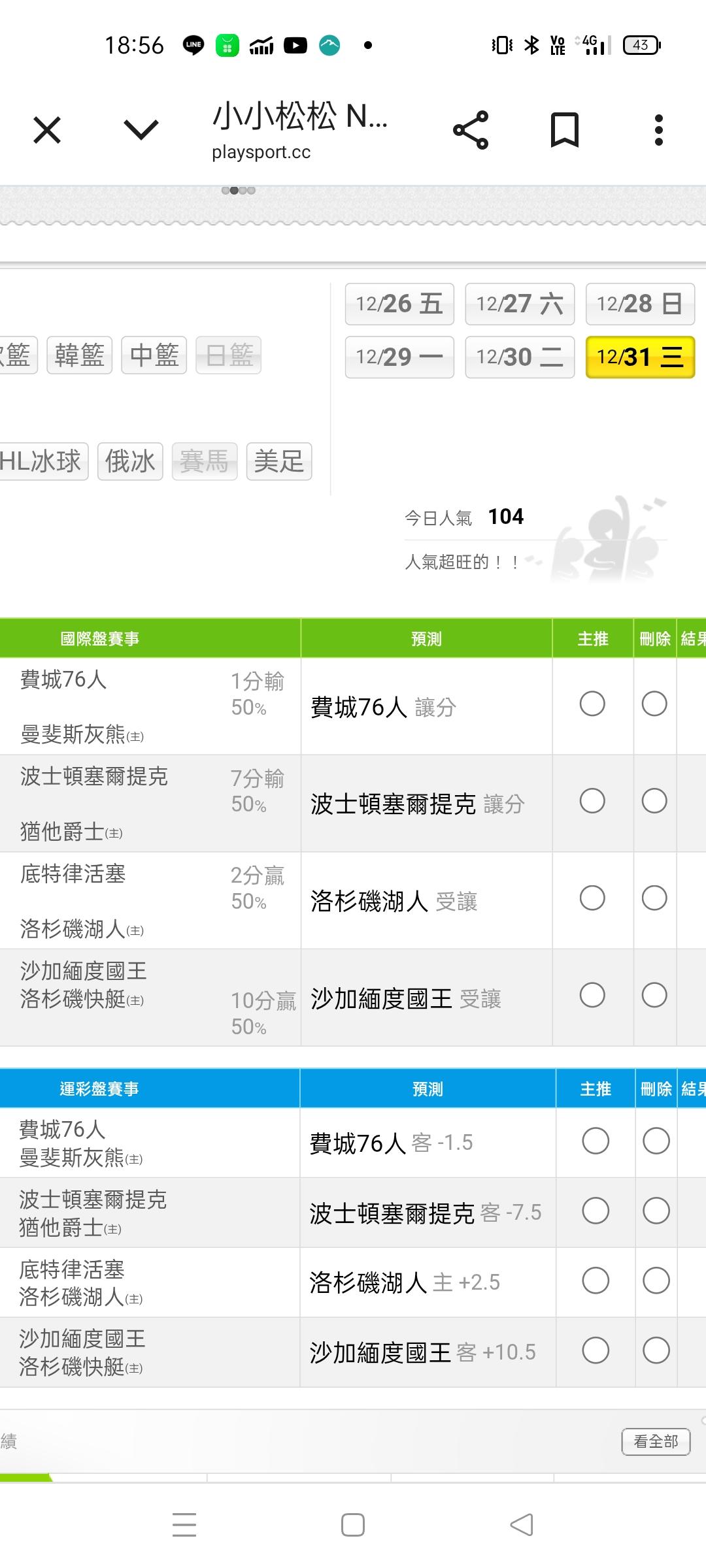
Task: Expand the downward chevron beside page title
Action: [x=141, y=130]
